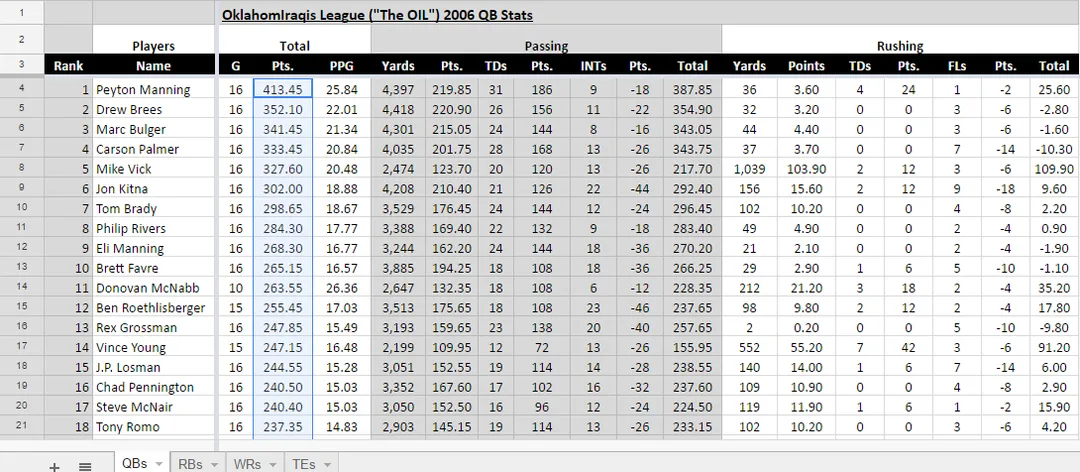Click the PPG column header

pyautogui.click(x=342, y=65)
